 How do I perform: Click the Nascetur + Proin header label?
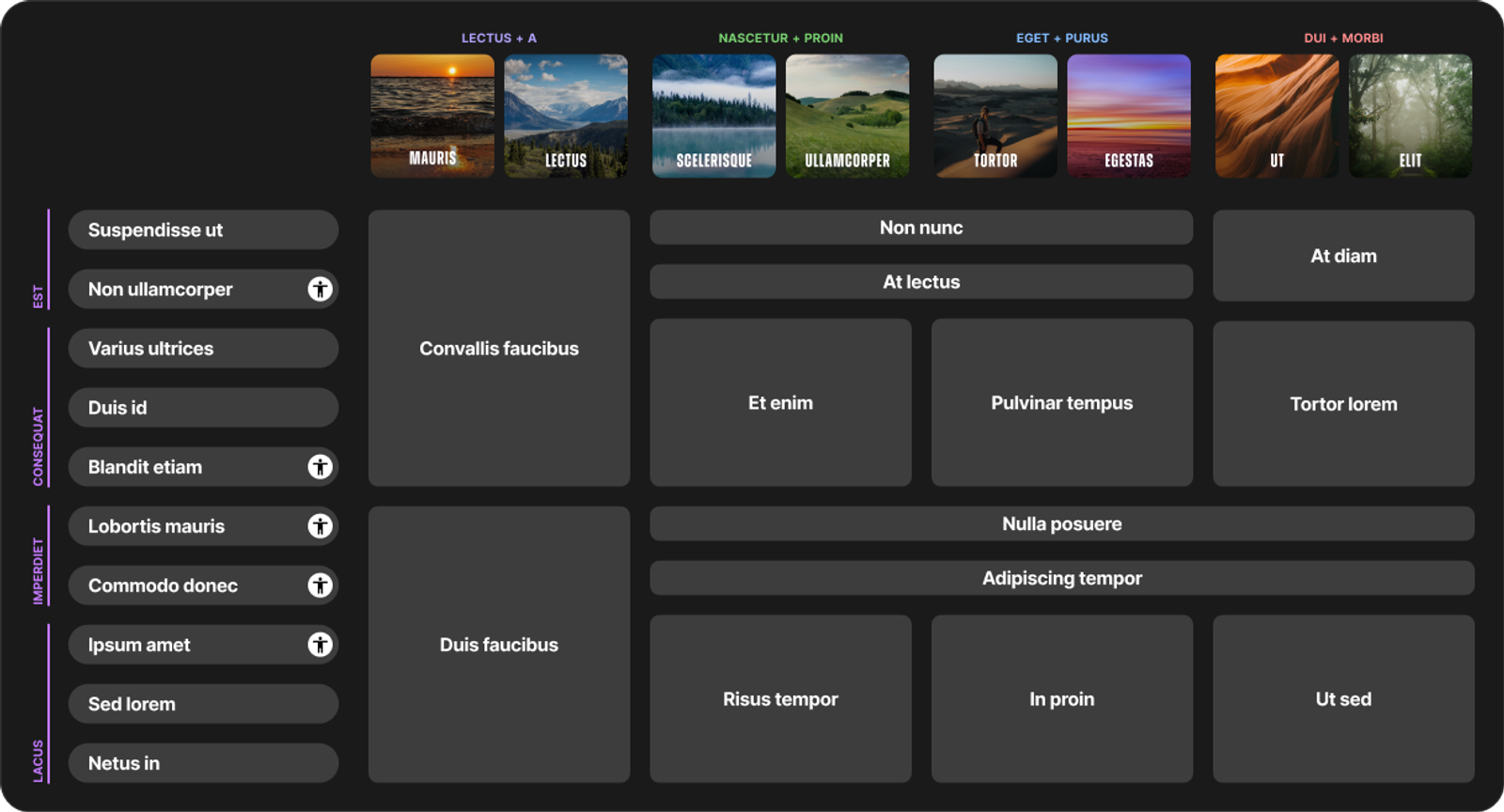[780, 39]
